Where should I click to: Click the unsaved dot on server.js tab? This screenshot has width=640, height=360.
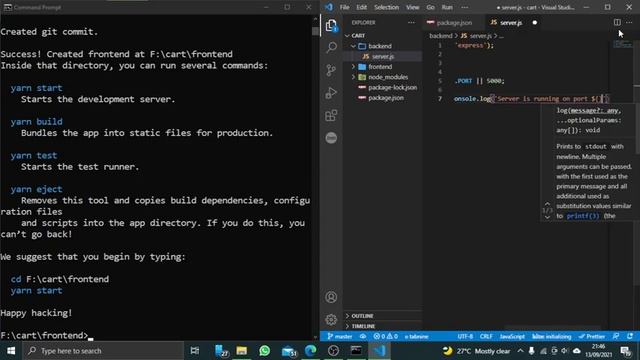[x=535, y=22]
